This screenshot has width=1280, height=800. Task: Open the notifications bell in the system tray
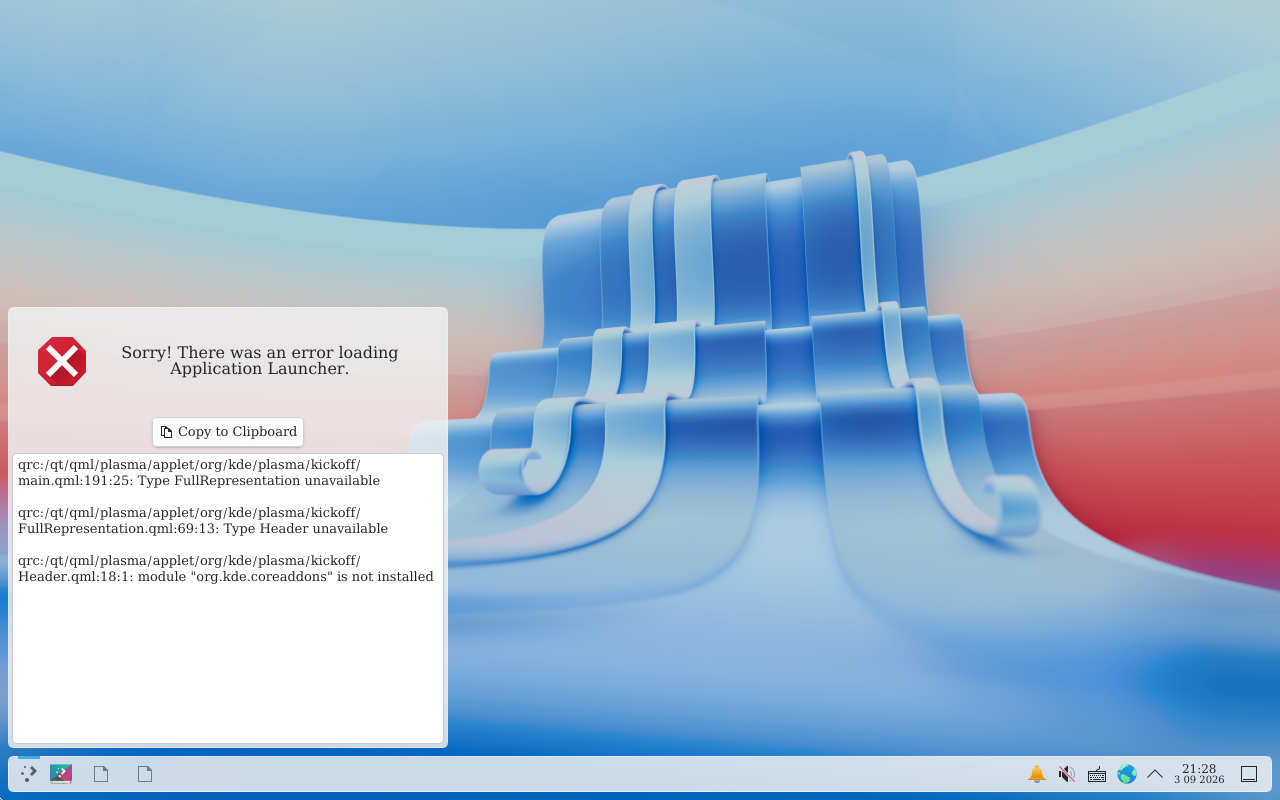pyautogui.click(x=1037, y=774)
